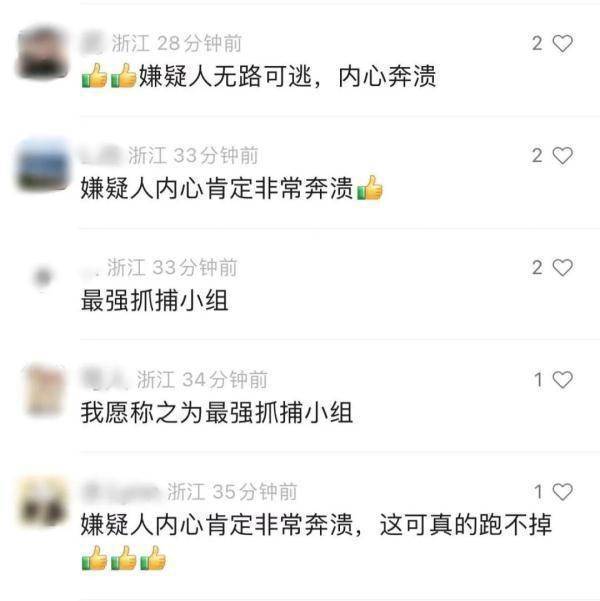Tap heart on the 最强抓捕小组 comment
Viewport: 600px width, 601px height.
click(562, 268)
